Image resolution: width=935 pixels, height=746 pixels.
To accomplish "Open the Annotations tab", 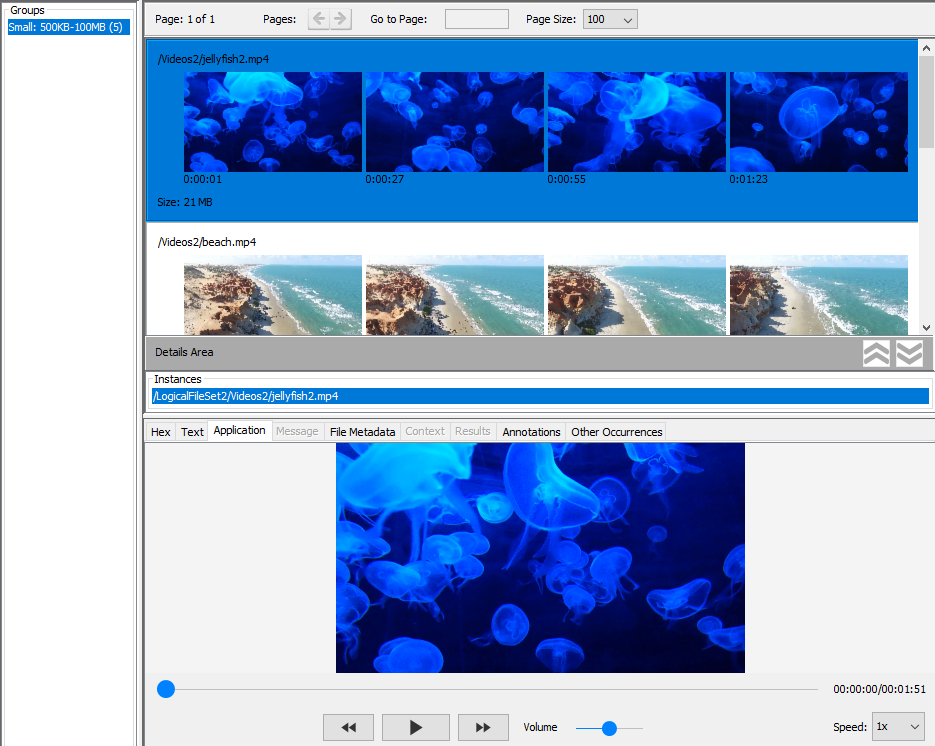I will (531, 432).
